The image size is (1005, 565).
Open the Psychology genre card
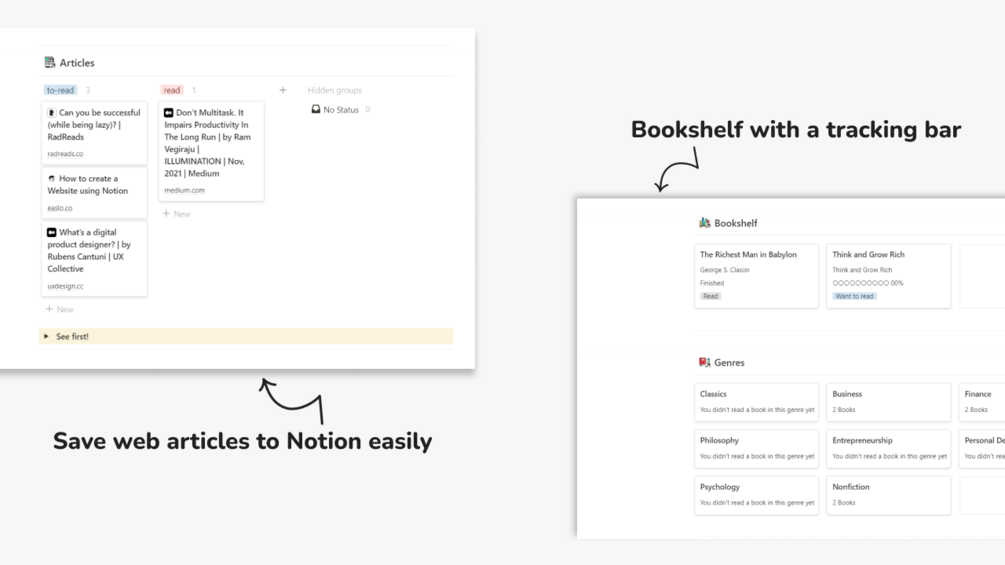point(756,495)
